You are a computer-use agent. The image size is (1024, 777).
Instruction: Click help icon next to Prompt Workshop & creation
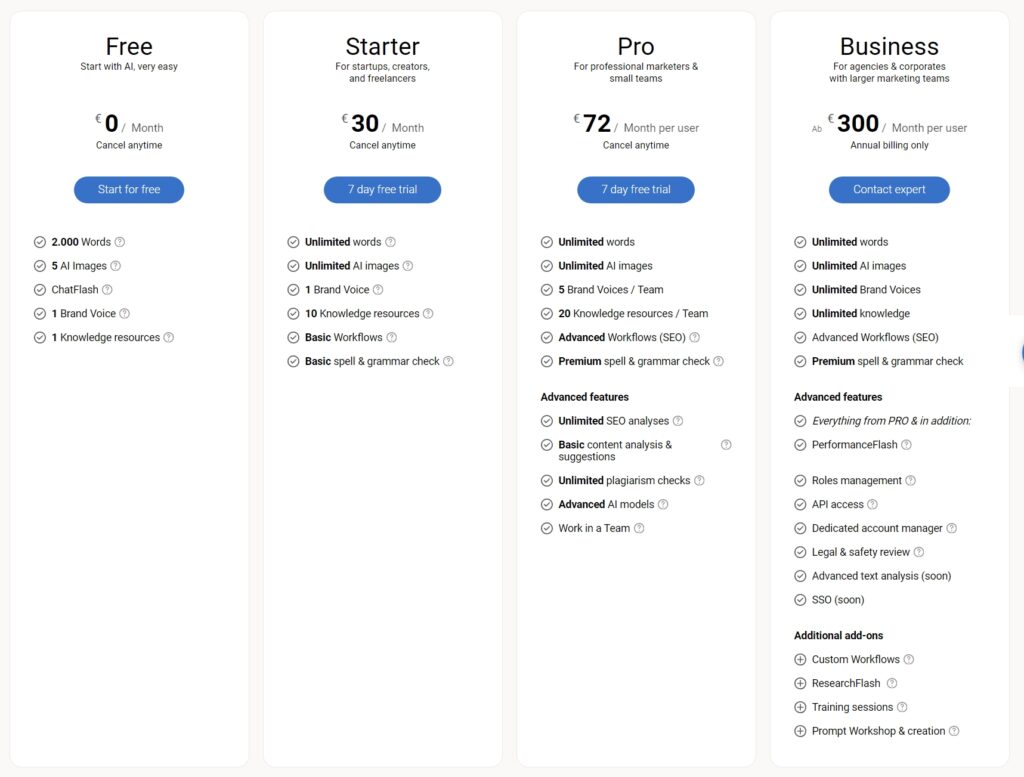click(x=953, y=731)
